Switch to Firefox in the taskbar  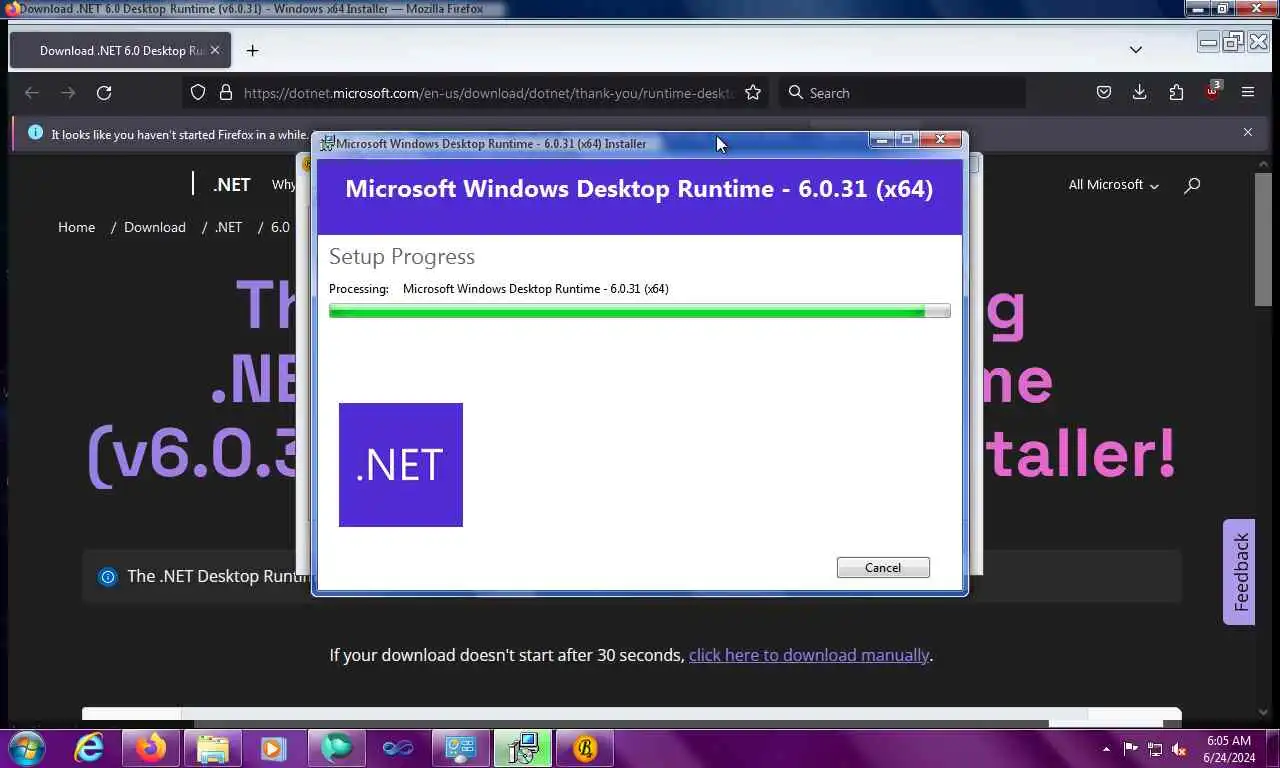click(x=152, y=748)
